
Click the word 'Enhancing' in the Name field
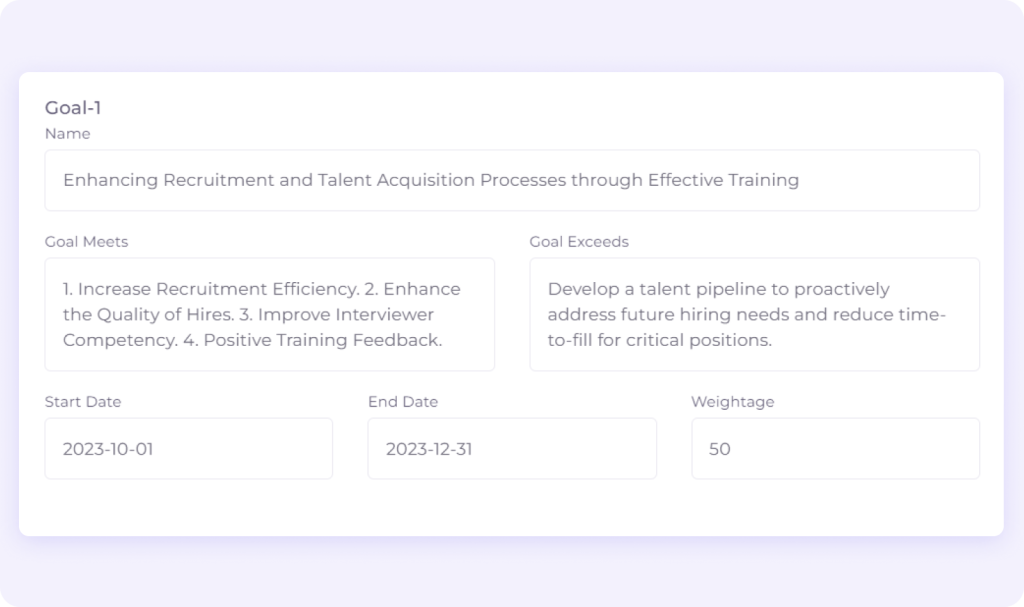(110, 180)
